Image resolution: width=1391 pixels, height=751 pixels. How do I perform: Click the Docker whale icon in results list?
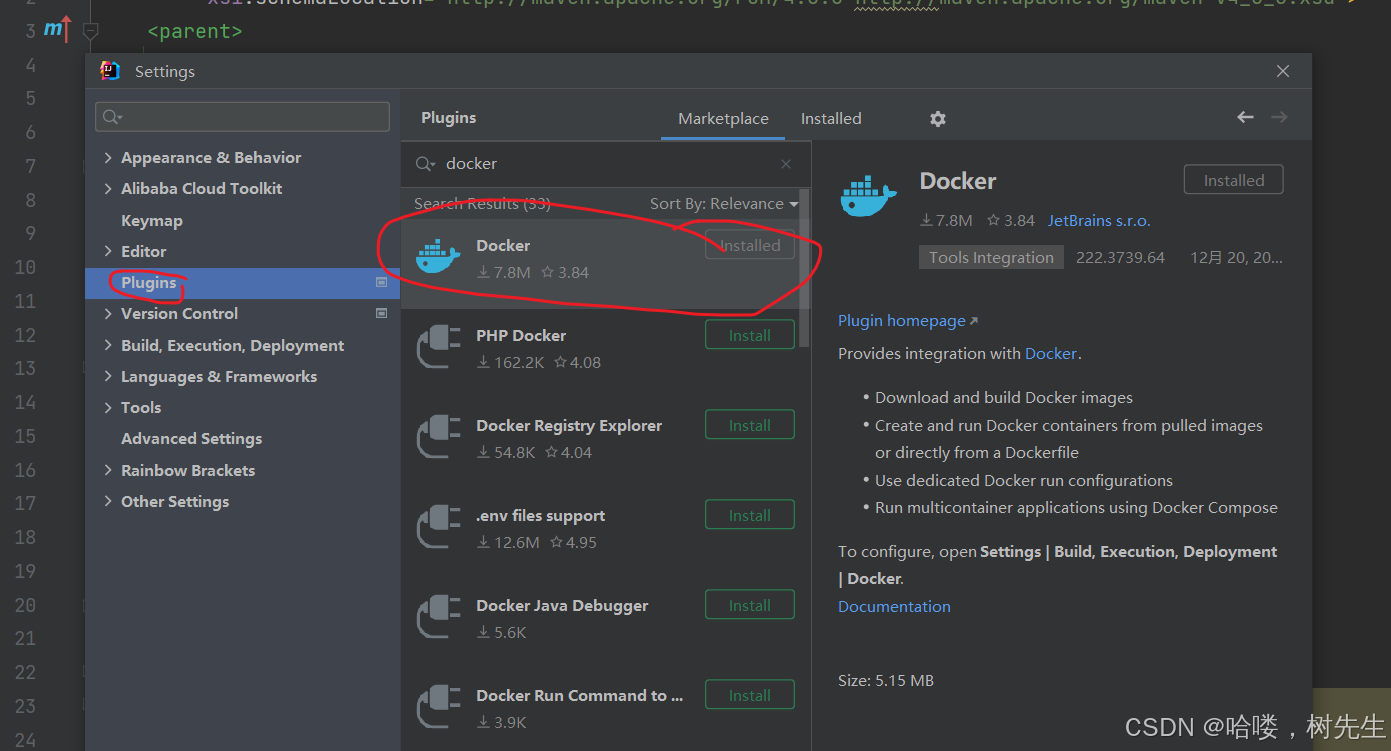438,257
